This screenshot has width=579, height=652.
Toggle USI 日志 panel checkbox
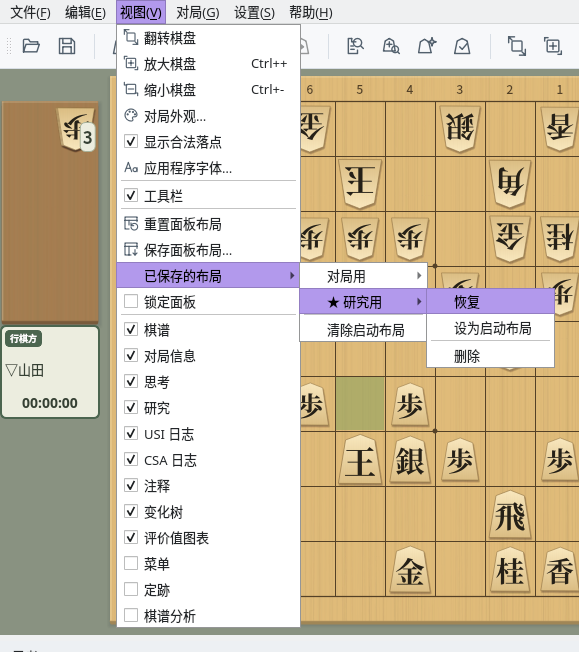click(x=131, y=433)
